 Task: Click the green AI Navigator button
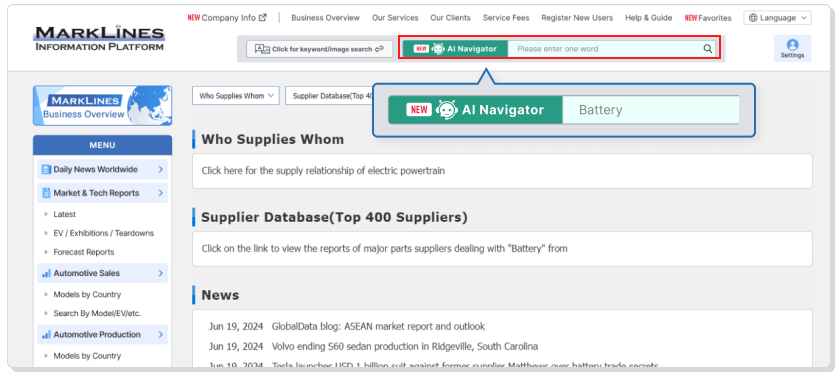[x=455, y=49]
